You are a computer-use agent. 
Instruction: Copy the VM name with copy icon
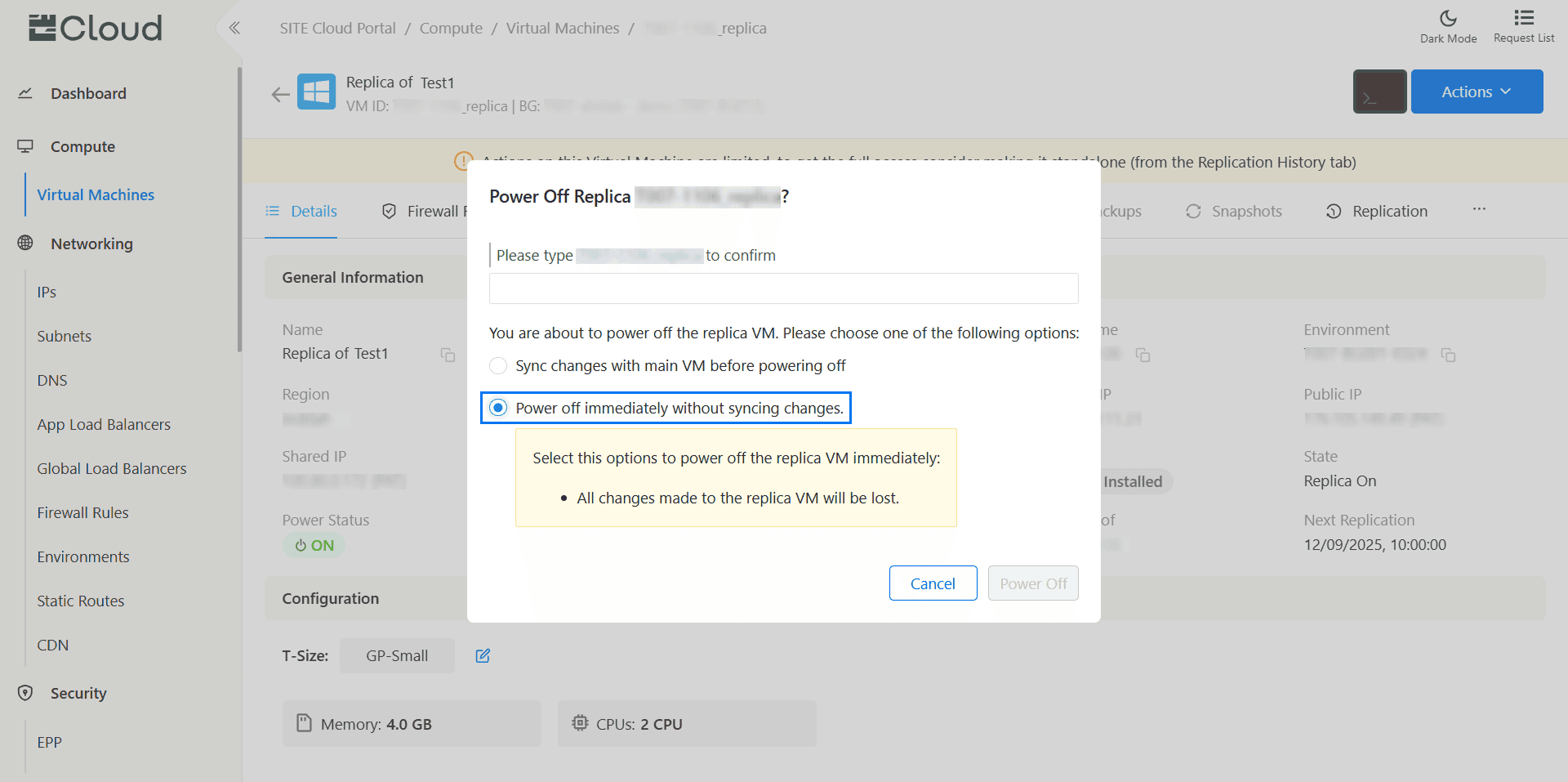(448, 355)
